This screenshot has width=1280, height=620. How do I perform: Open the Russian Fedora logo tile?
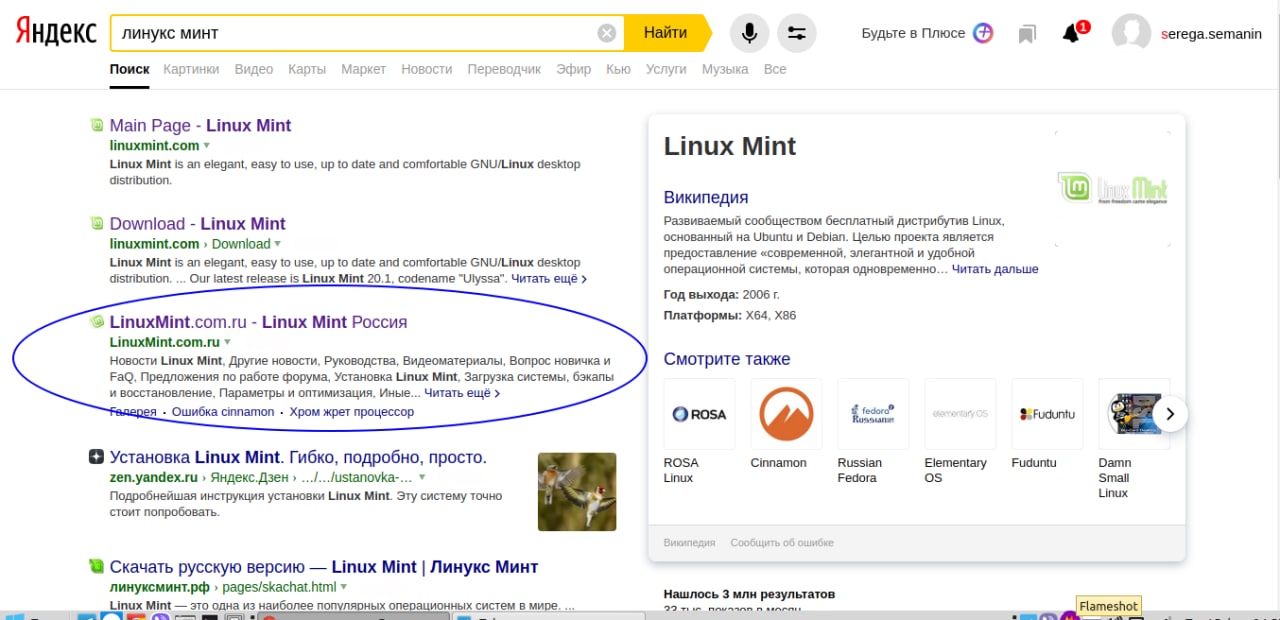coord(873,414)
